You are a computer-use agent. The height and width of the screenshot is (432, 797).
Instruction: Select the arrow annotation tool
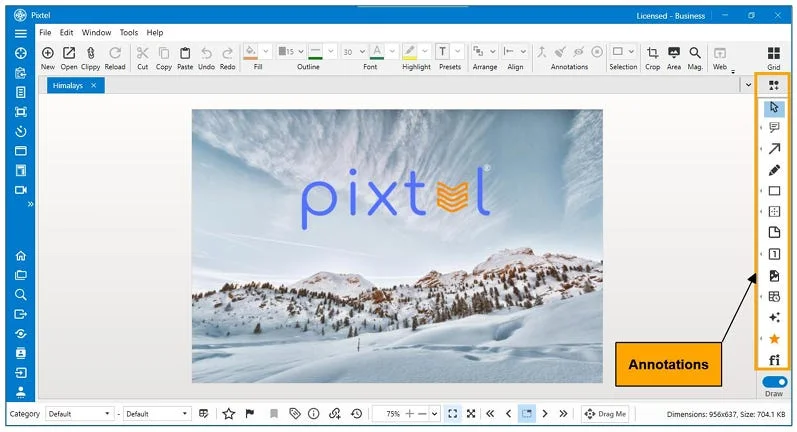[774, 148]
